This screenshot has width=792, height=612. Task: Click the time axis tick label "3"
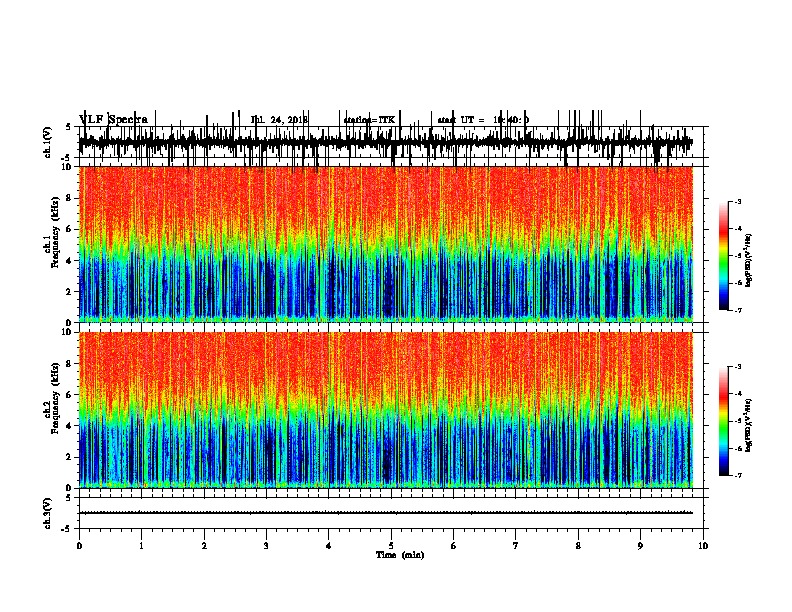[266, 546]
